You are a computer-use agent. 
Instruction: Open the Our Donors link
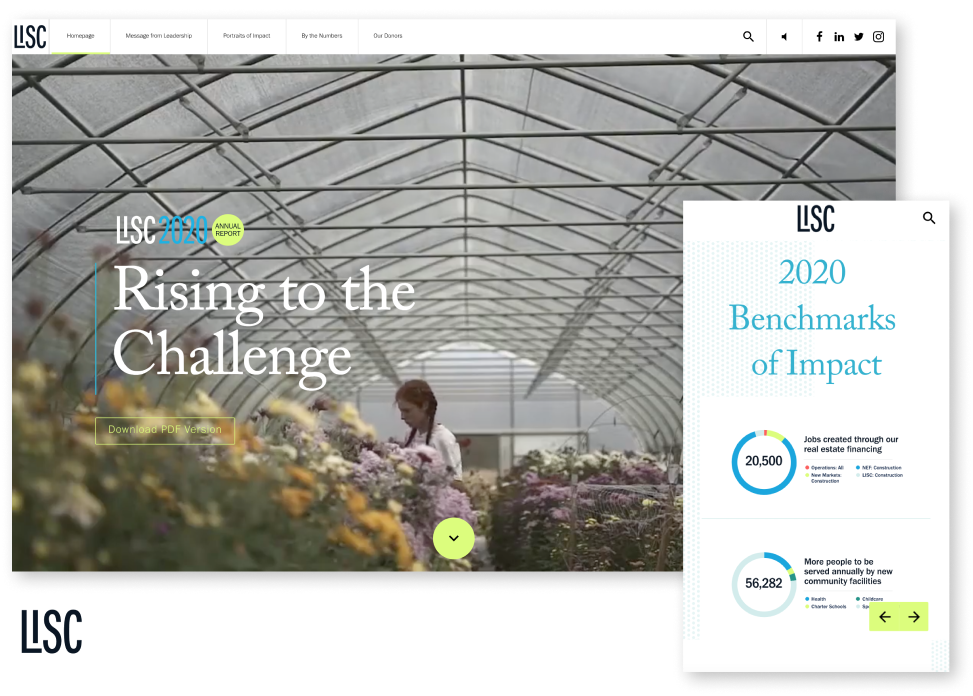click(387, 36)
